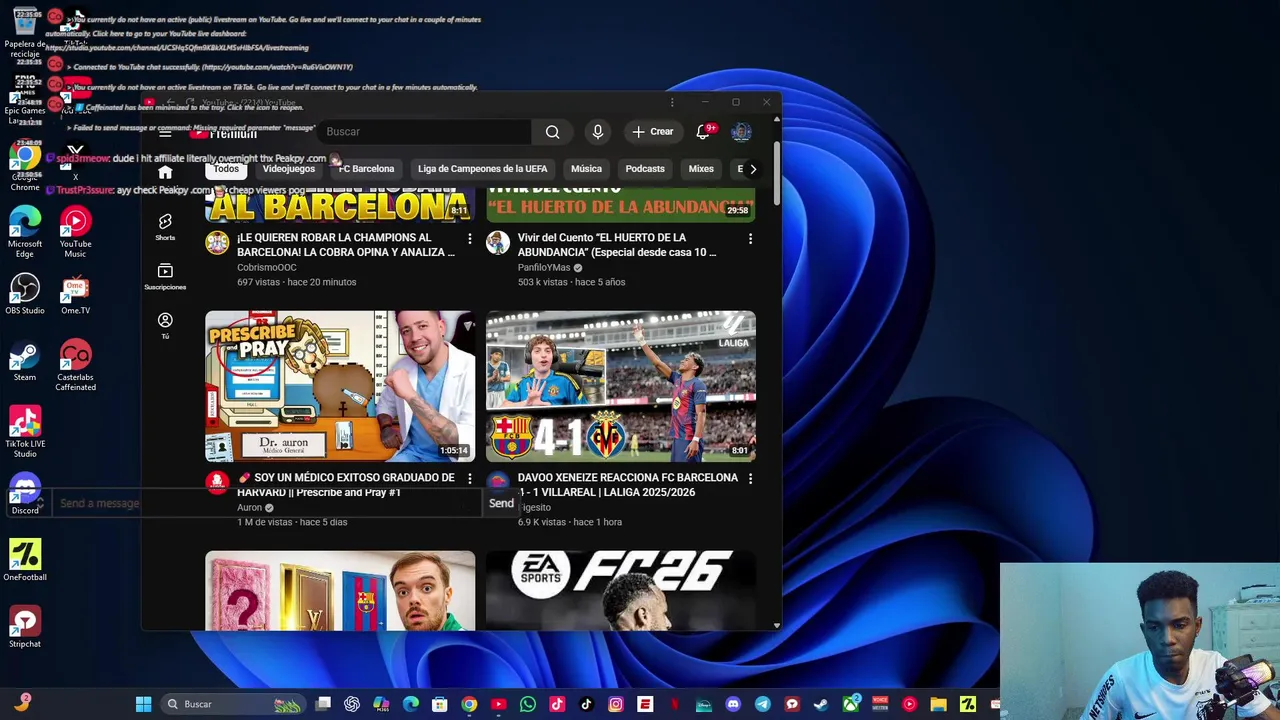
Task: Open options for the Cobra Barcelona video
Action: [x=469, y=239]
